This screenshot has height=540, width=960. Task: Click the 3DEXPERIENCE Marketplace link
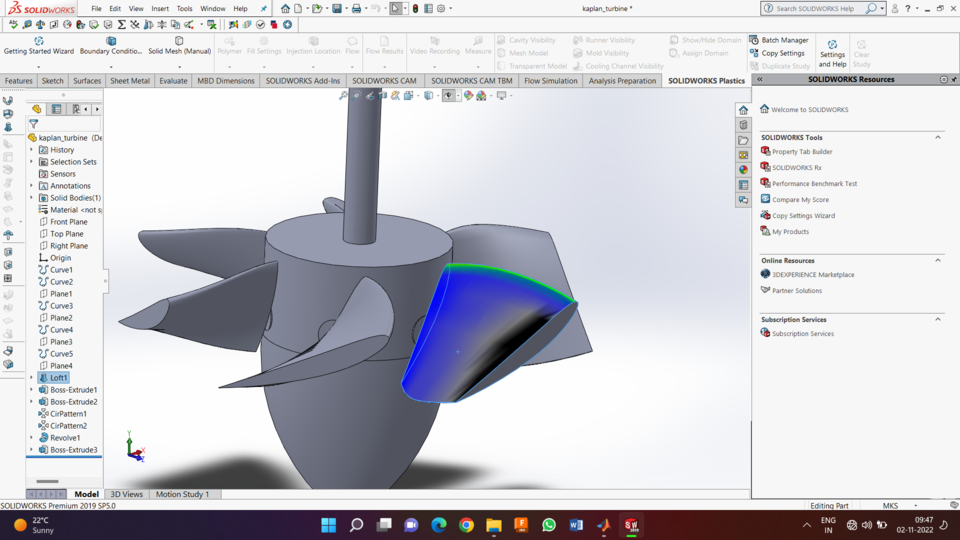(812, 274)
